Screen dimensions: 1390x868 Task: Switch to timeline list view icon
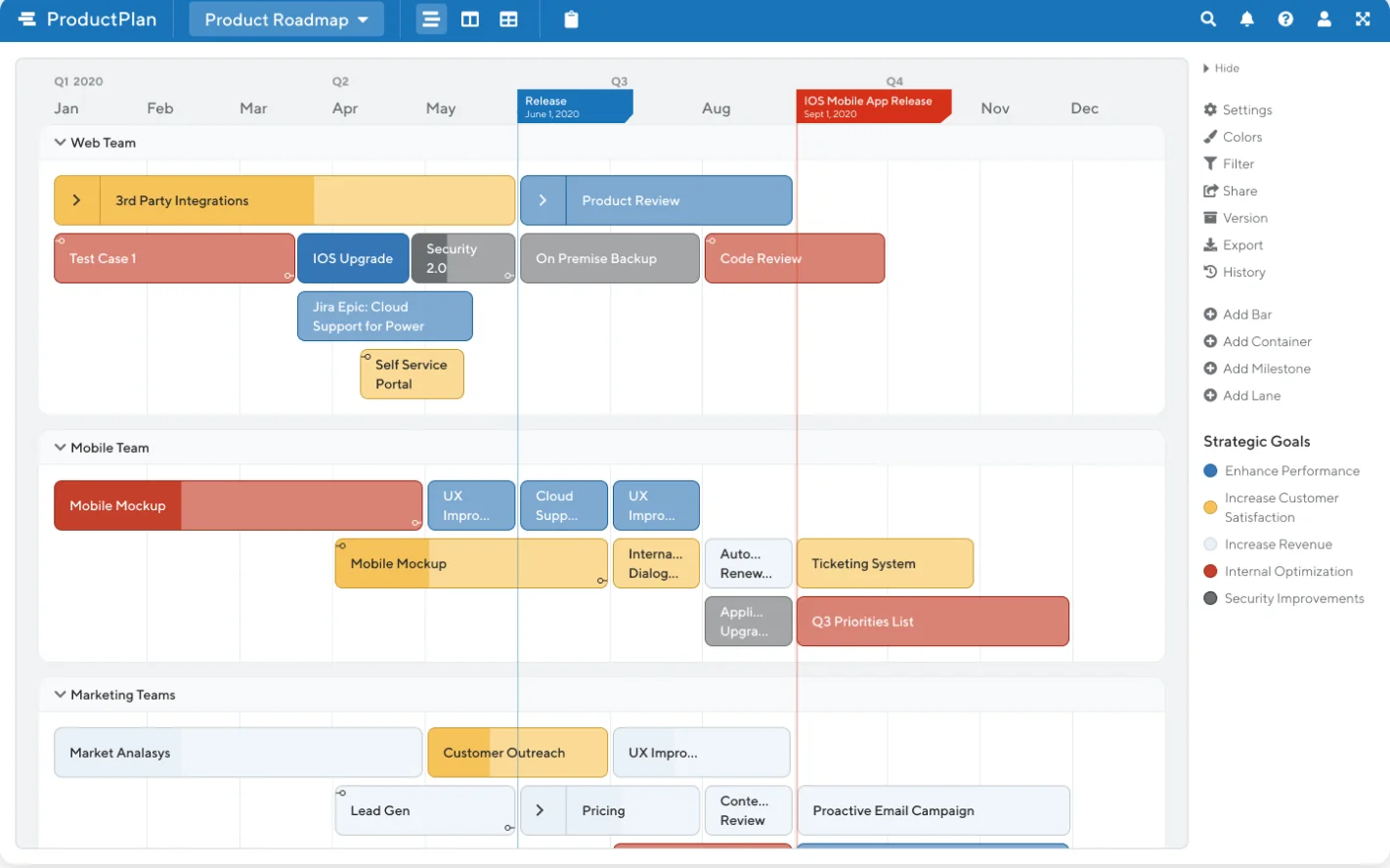[x=431, y=20]
